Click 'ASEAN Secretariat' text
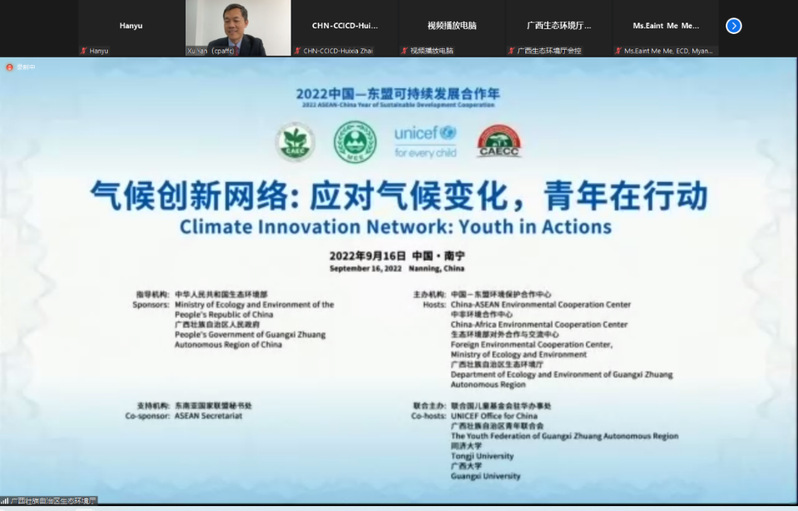 pos(209,416)
